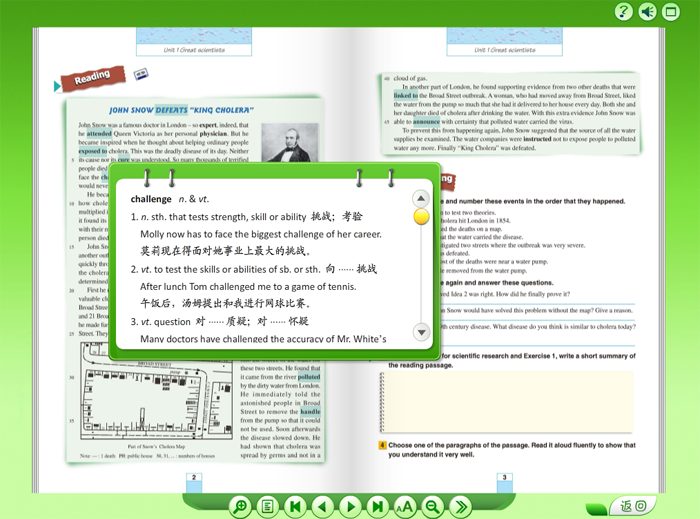This screenshot has width=700, height=519.
Task: Click the 返回 return button
Action: [633, 506]
